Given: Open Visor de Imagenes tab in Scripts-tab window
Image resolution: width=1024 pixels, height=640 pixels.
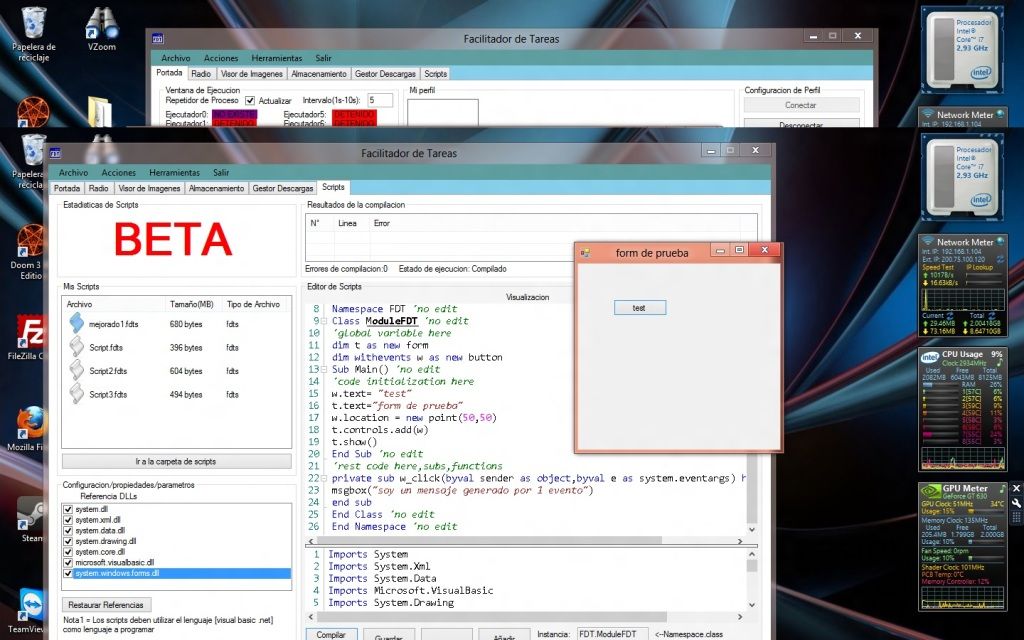Looking at the screenshot, I should (150, 188).
